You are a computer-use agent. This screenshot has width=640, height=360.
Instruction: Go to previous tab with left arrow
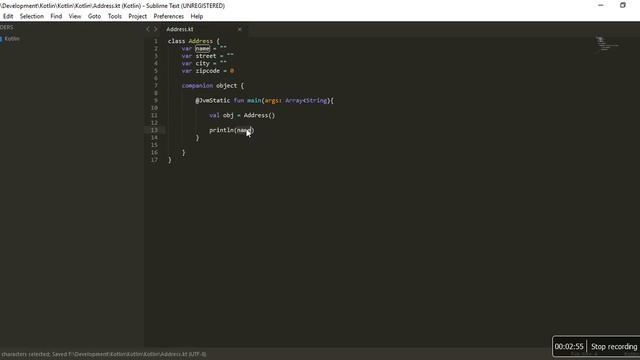[148, 29]
